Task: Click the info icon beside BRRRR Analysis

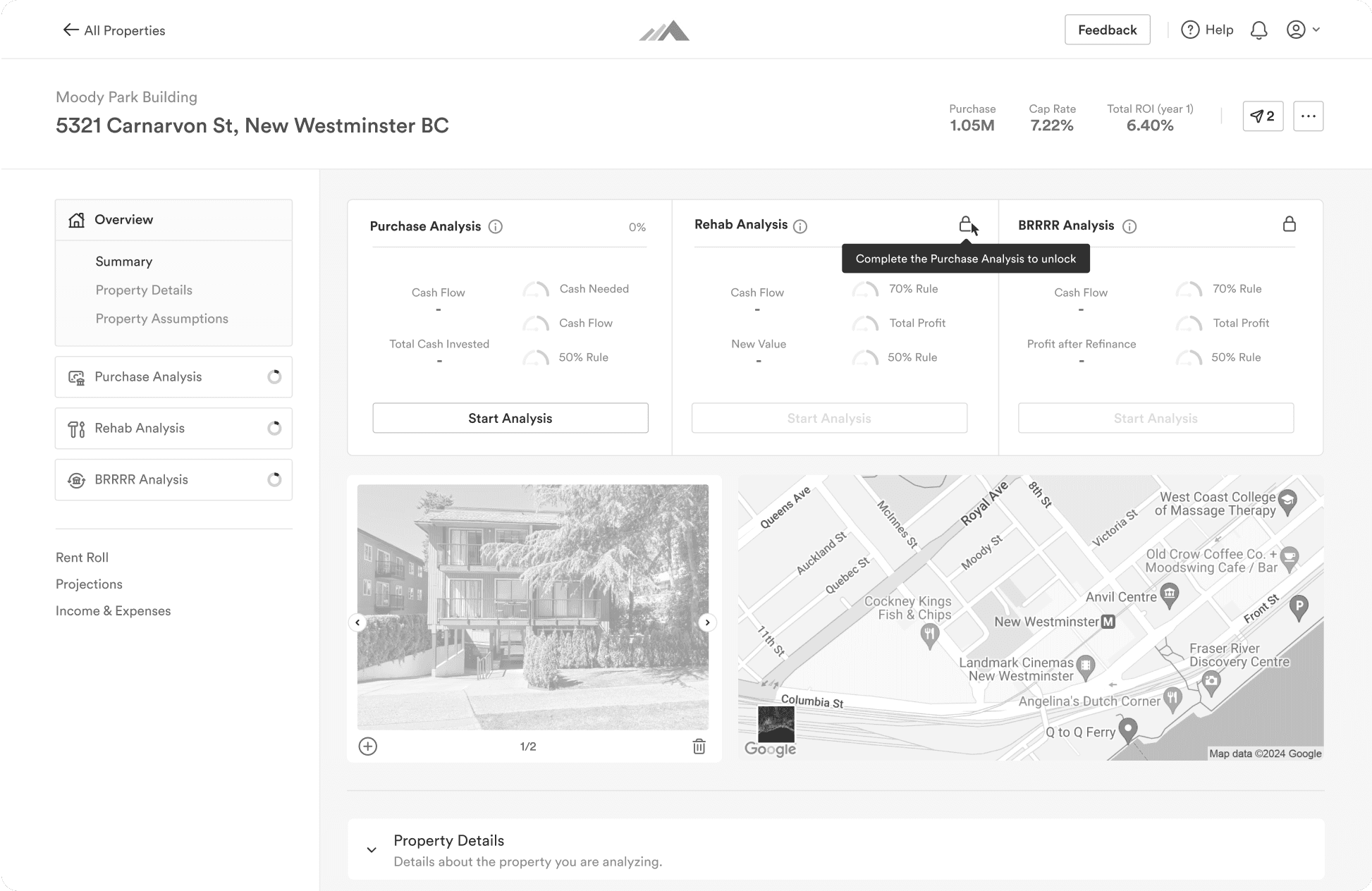Action: pyautogui.click(x=1129, y=226)
